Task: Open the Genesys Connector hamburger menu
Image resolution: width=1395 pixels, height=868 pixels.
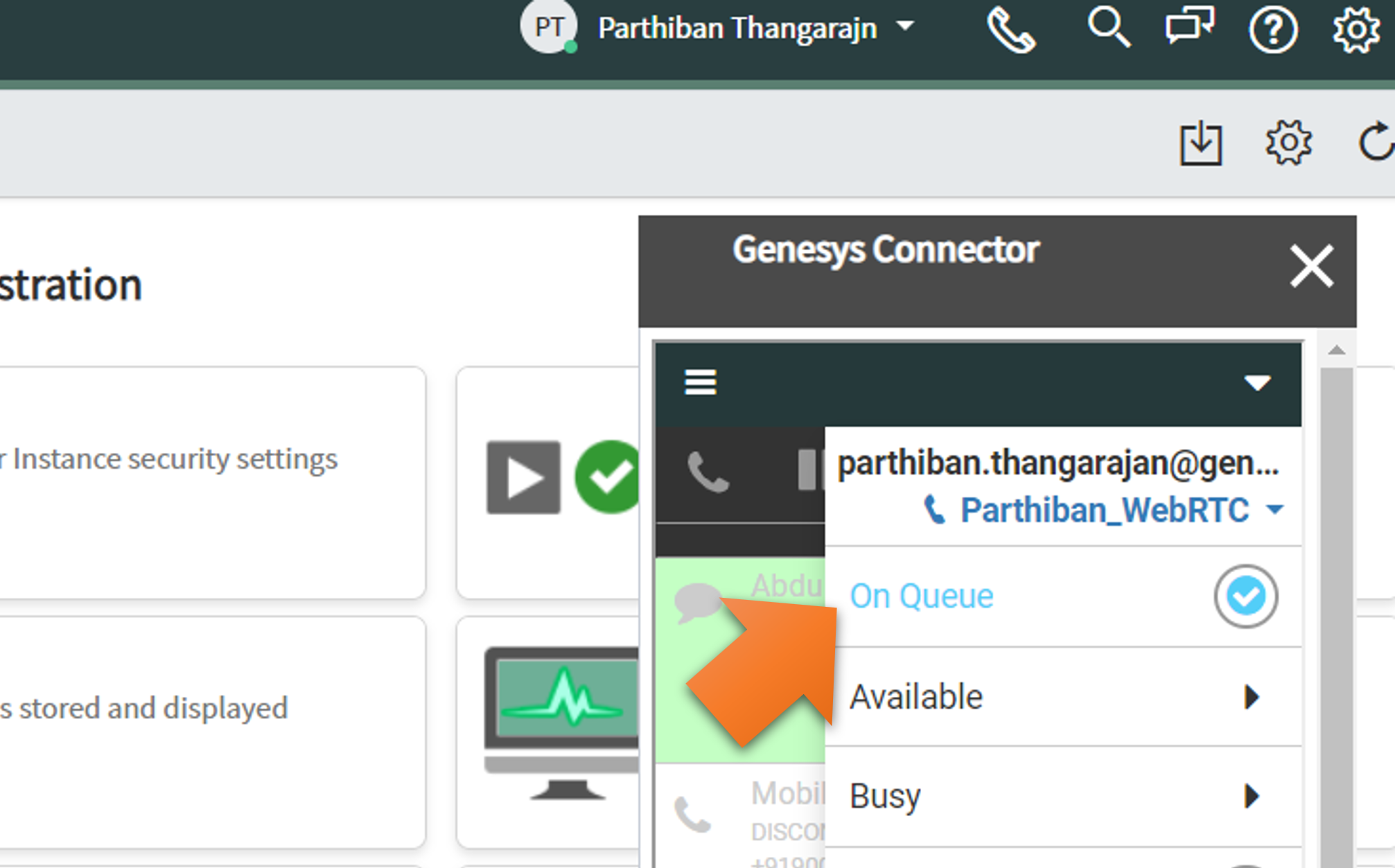Action: [700, 382]
